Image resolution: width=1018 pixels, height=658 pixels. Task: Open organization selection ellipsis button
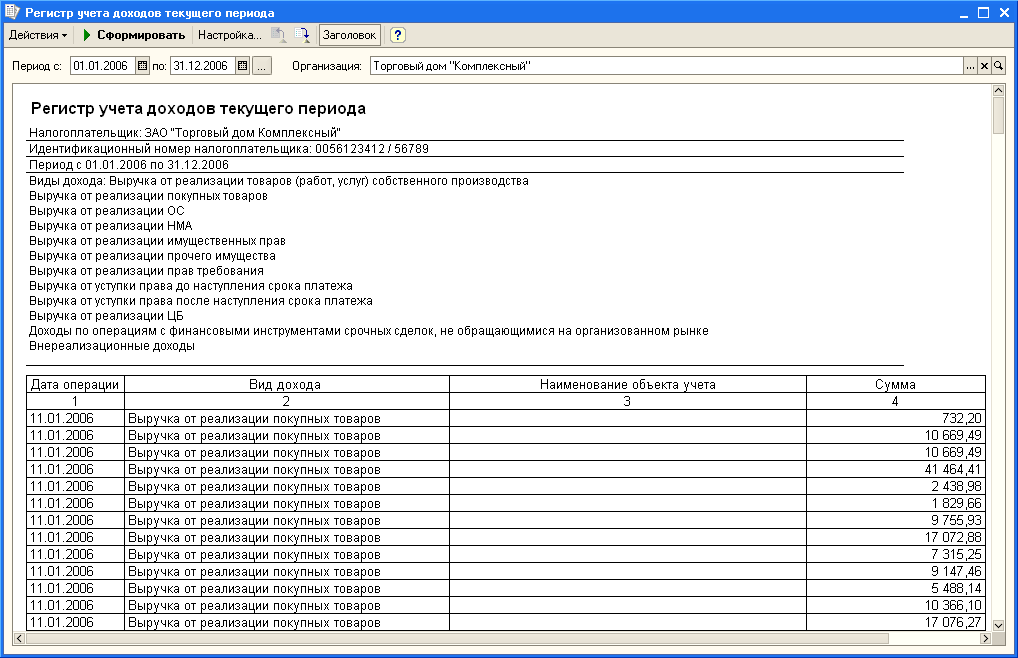coord(970,66)
